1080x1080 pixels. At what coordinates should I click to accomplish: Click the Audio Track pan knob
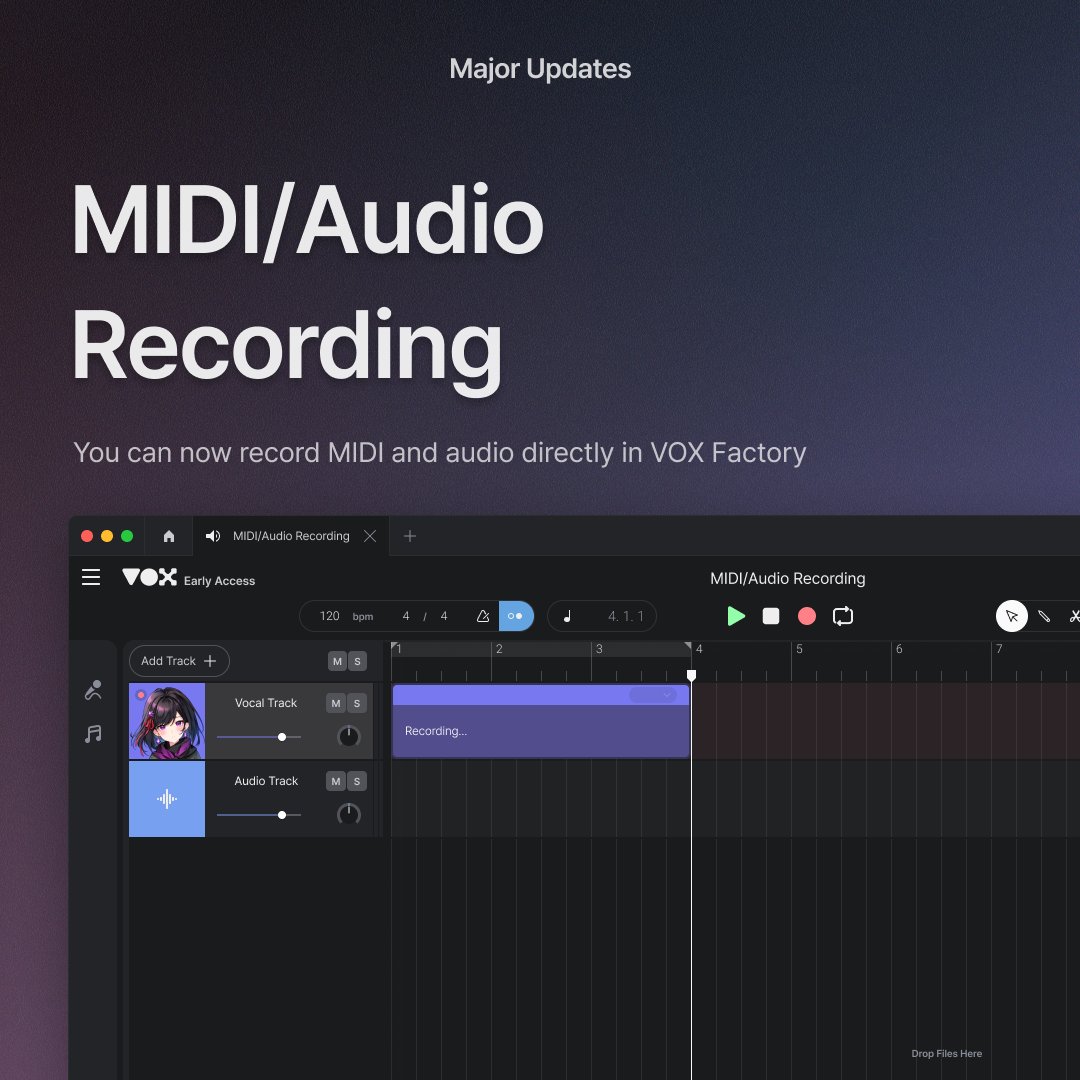(x=349, y=814)
